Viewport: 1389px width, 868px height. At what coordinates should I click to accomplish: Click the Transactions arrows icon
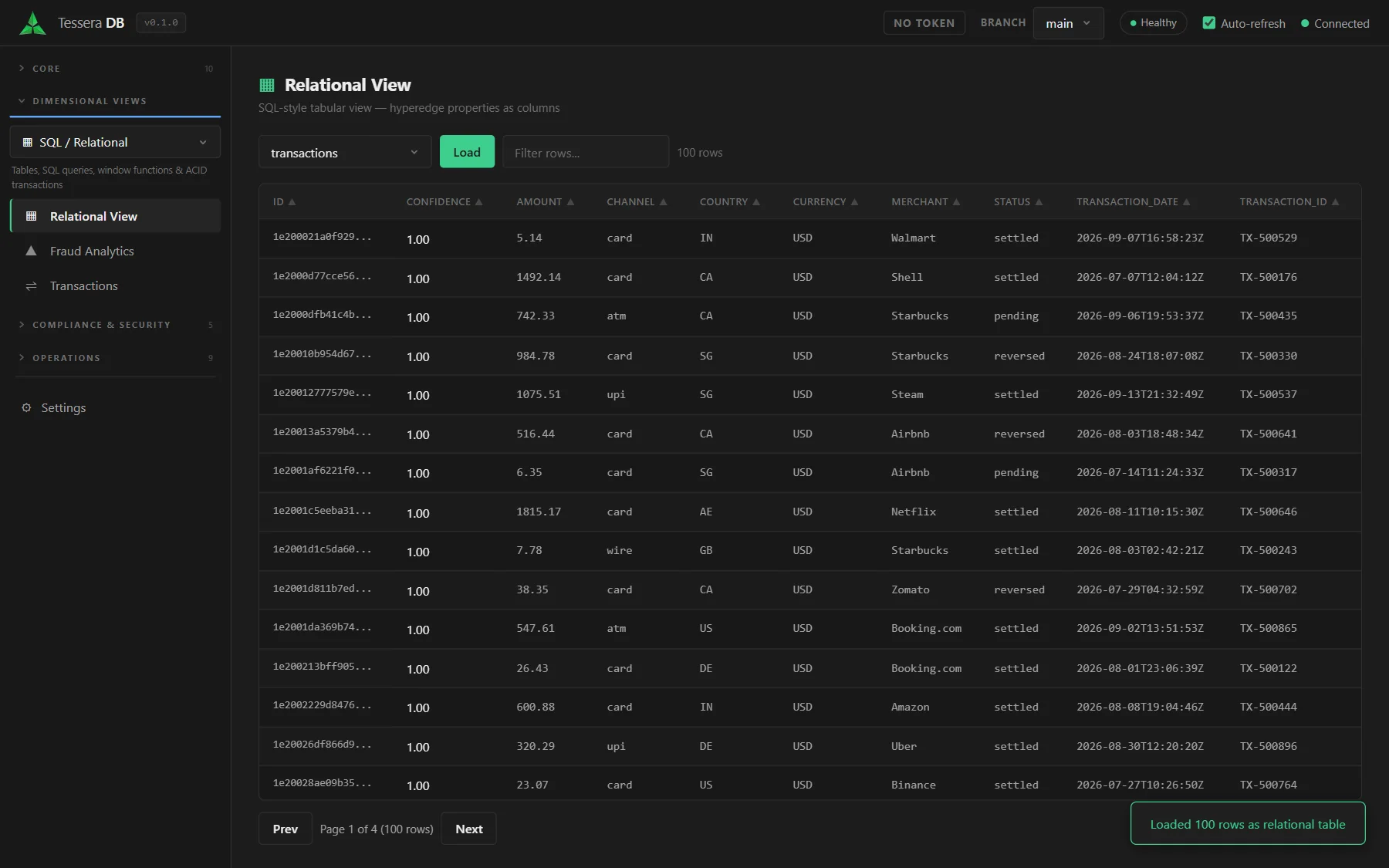click(32, 286)
